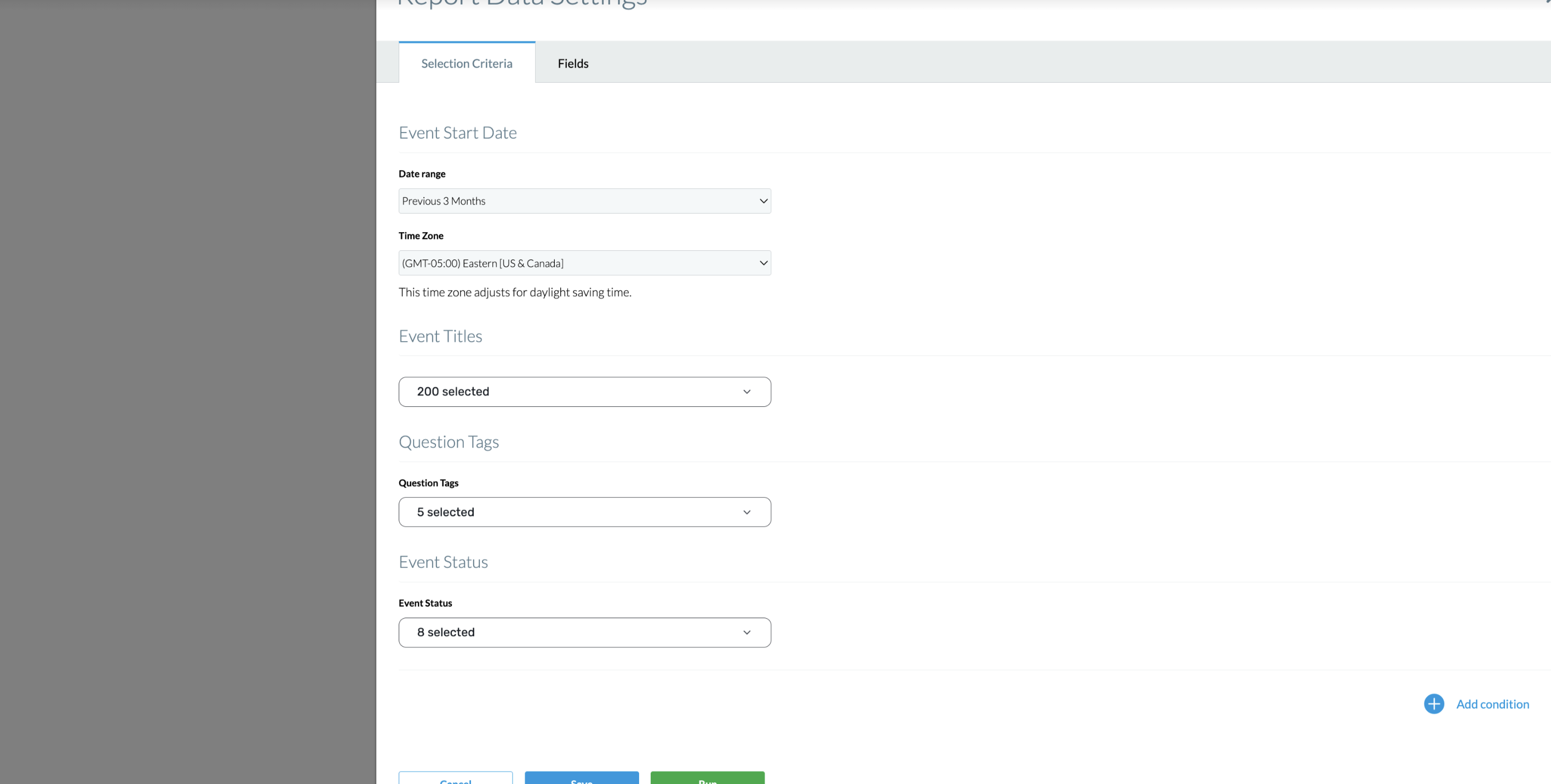Click the Cancel button
This screenshot has width=1551, height=784.
click(455, 779)
